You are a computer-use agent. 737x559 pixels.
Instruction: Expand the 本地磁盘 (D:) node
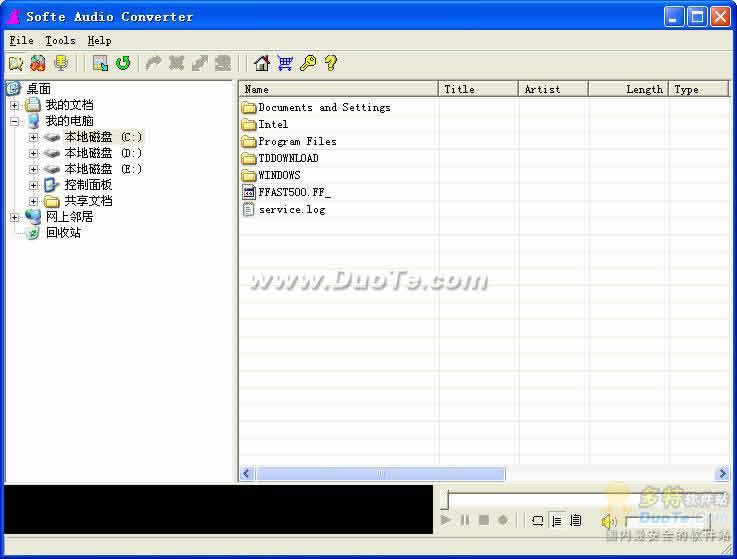[33, 153]
